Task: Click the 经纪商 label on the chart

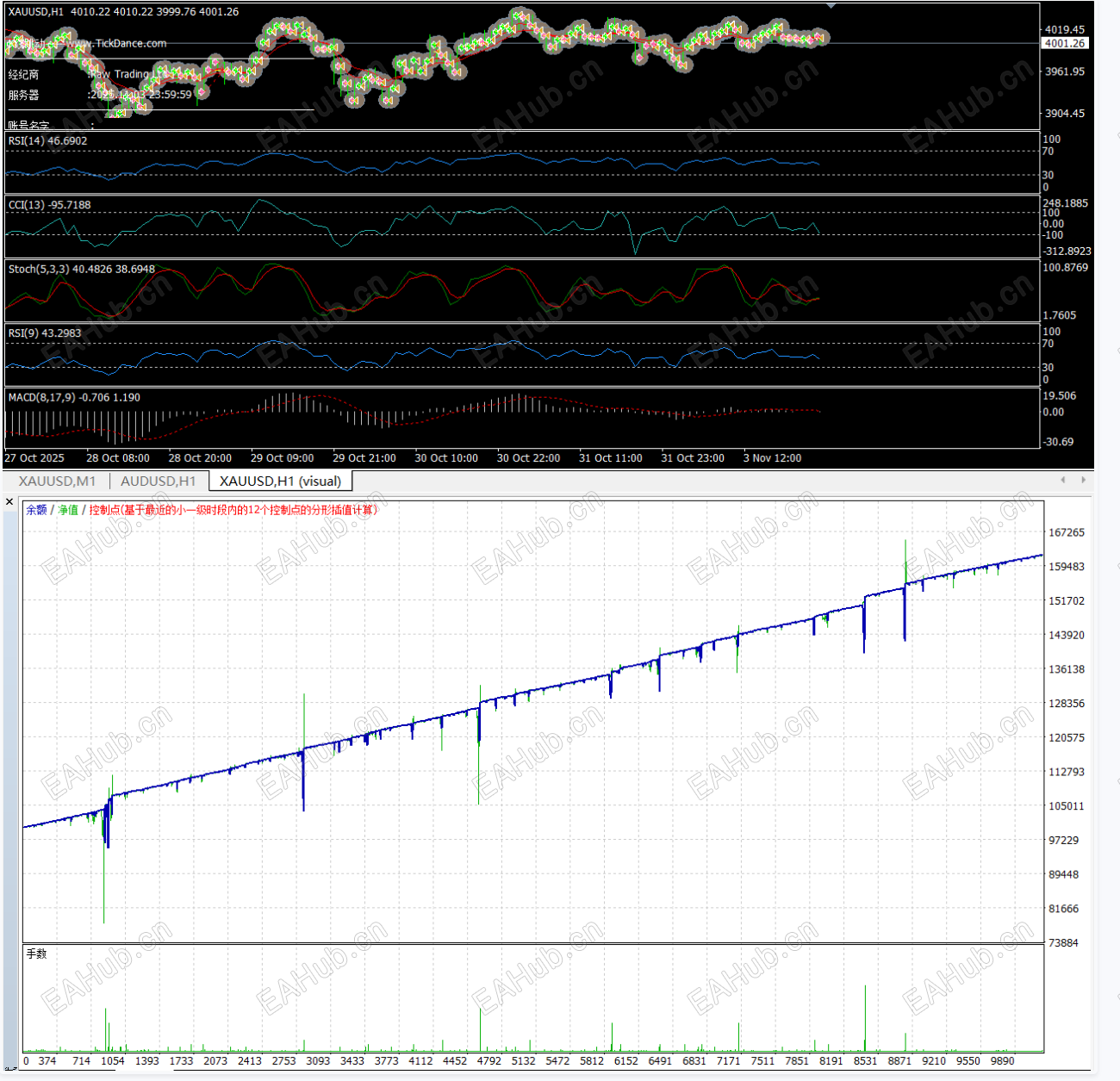Action: click(x=23, y=75)
